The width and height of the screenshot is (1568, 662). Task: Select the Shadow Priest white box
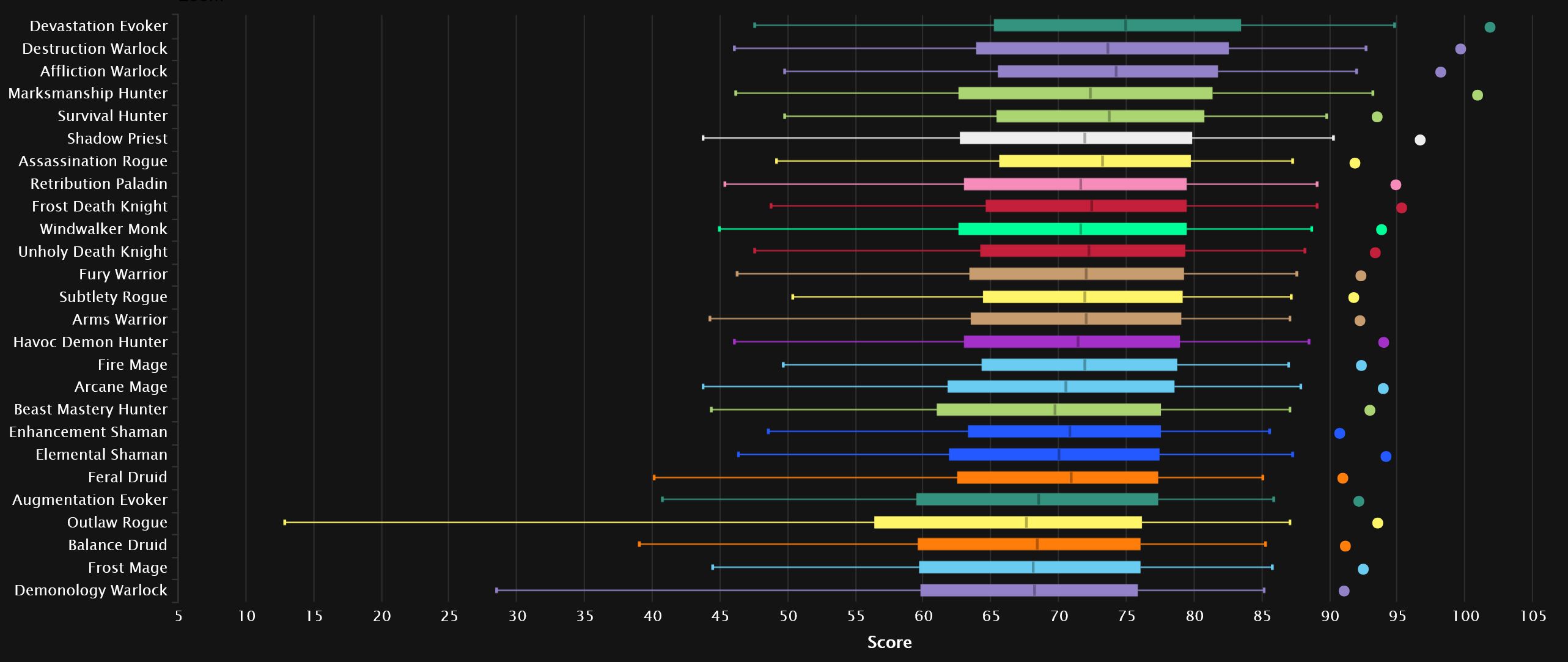tap(1076, 138)
